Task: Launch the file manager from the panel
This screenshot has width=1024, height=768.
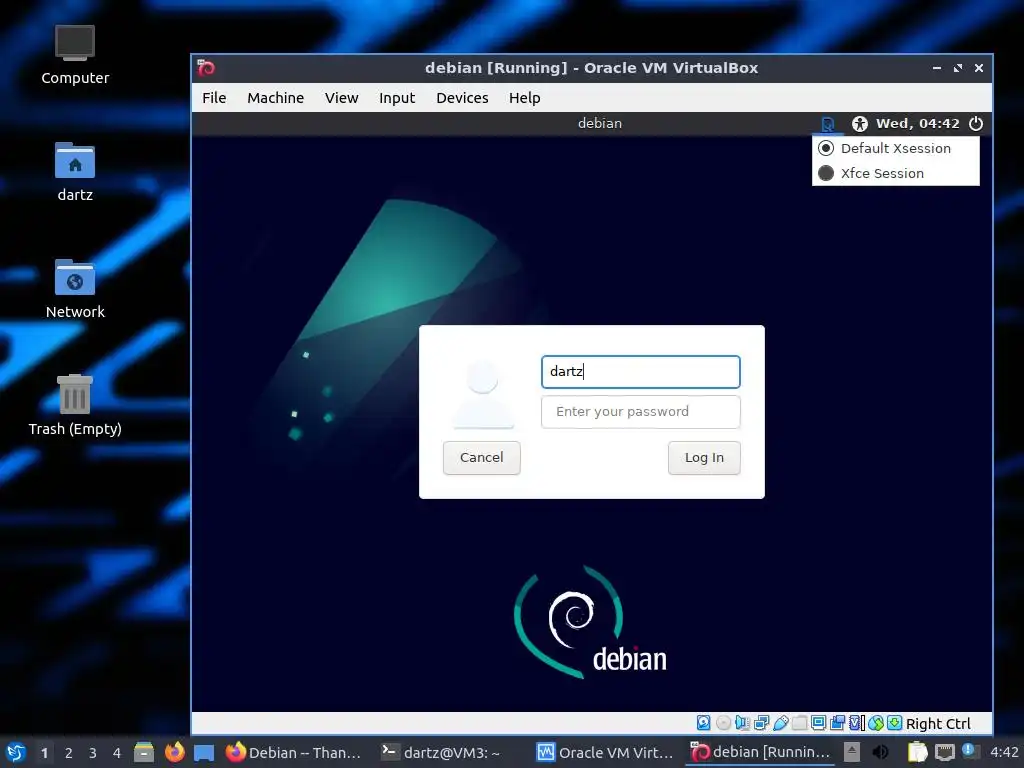Action: (x=144, y=752)
